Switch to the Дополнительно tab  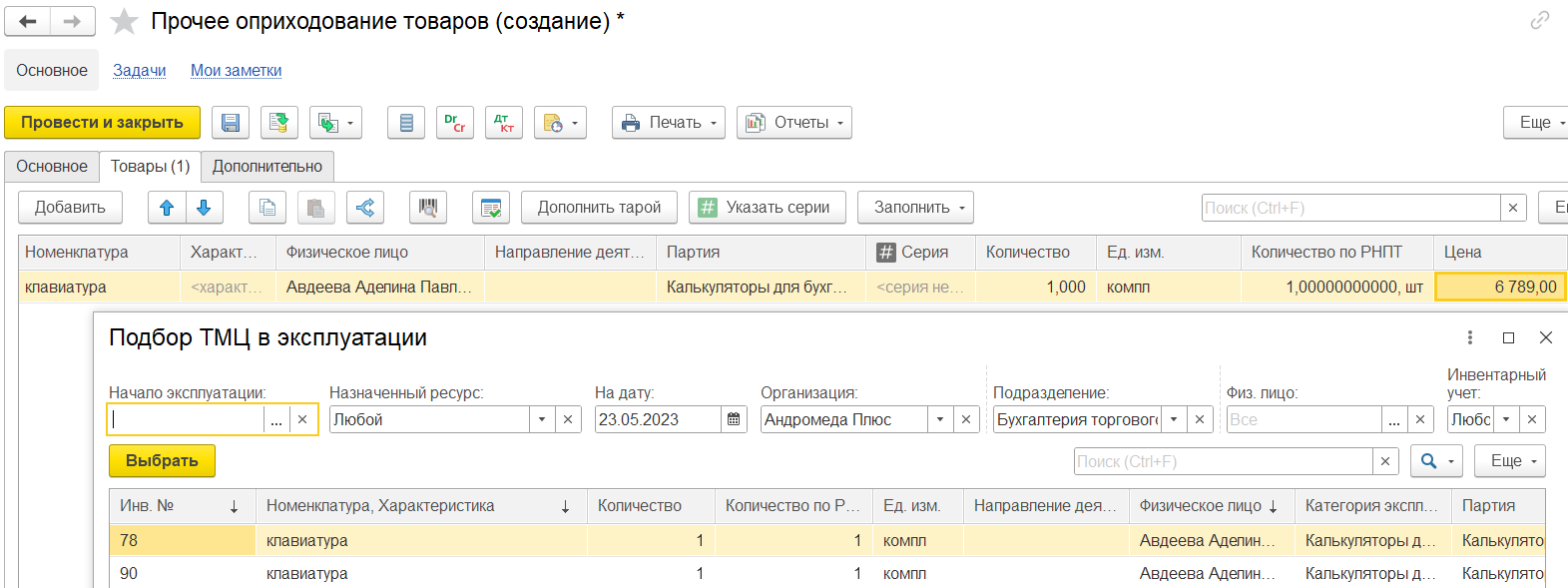tap(267, 167)
